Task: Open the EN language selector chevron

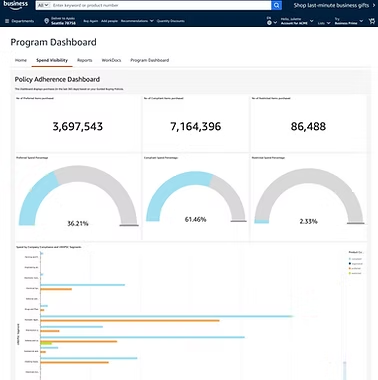Action: (275, 23)
